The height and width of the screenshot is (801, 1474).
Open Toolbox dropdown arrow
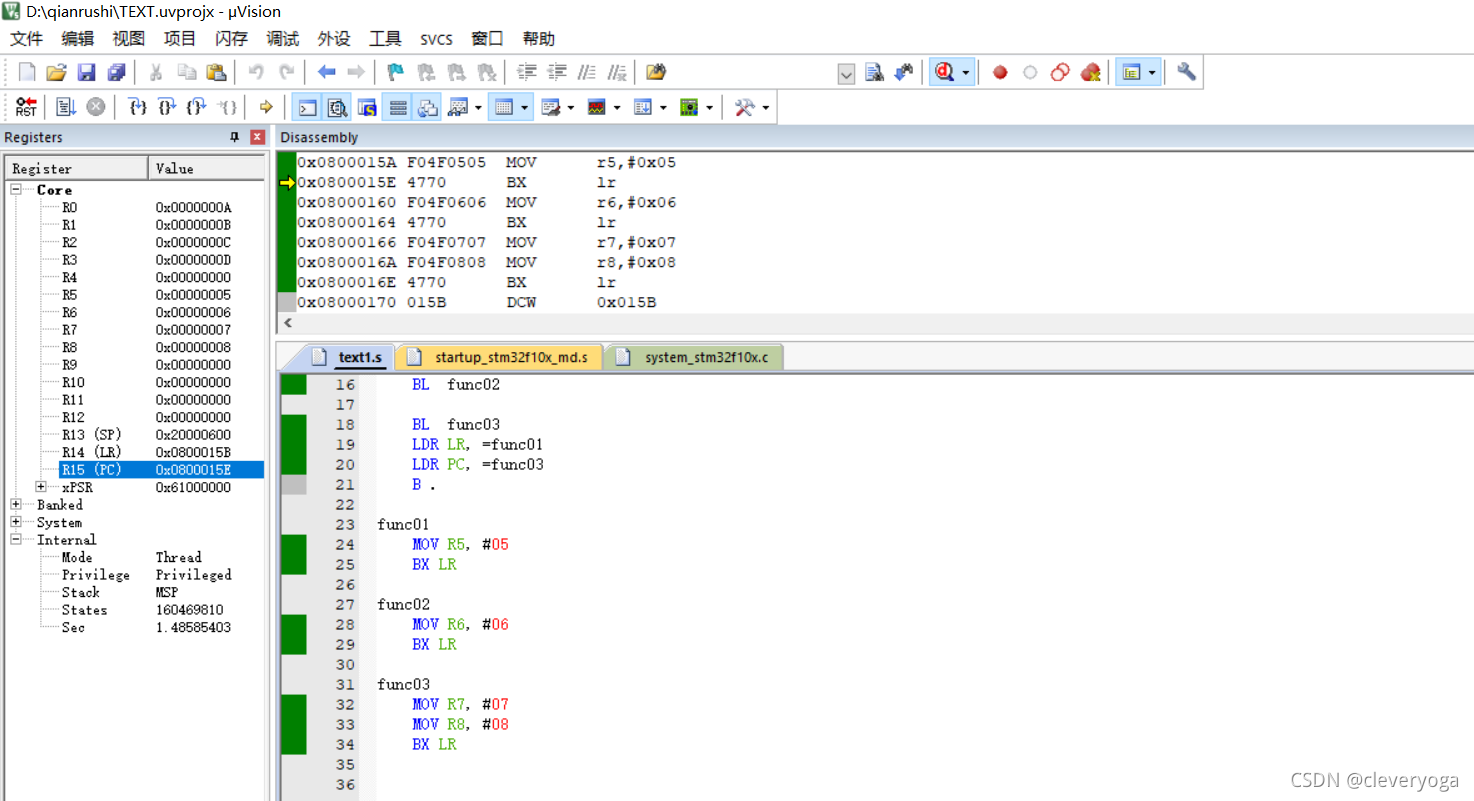(x=765, y=107)
